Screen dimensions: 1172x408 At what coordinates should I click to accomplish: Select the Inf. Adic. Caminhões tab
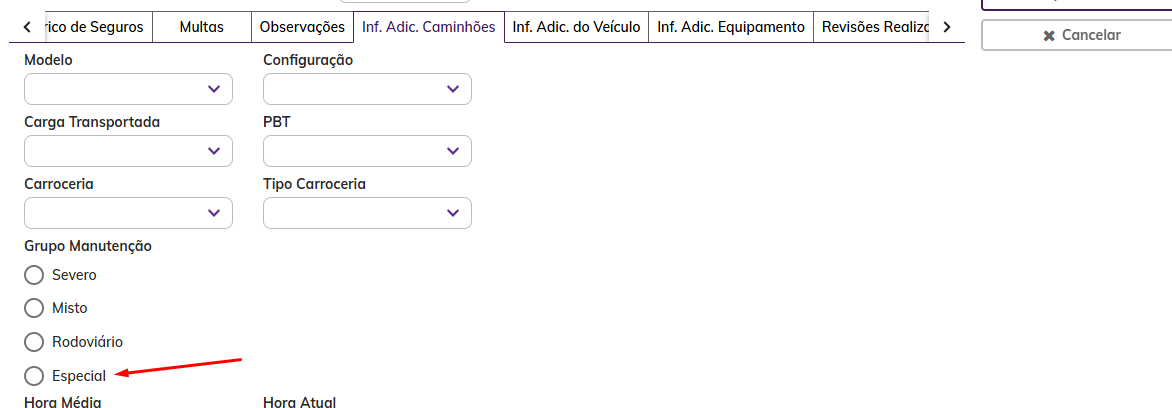429,28
